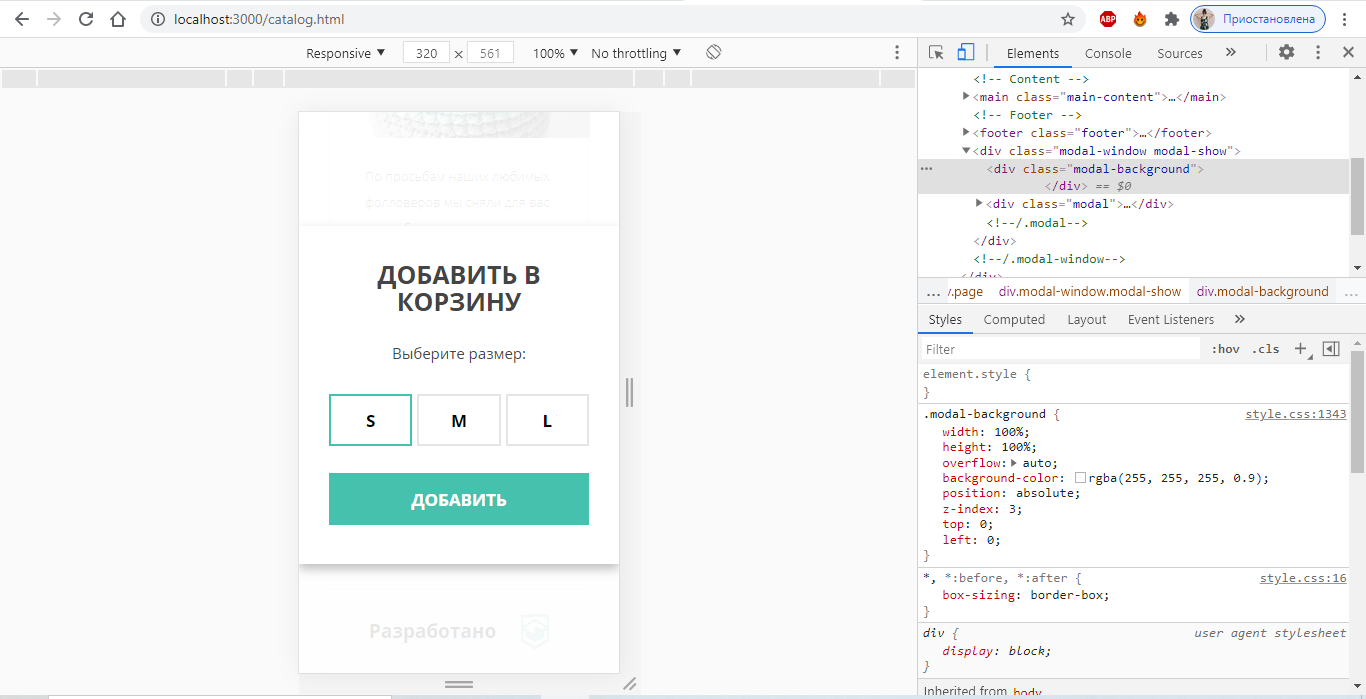Click the ДОБАВИТЬ button
Image resolution: width=1366 pixels, height=699 pixels.
[459, 499]
